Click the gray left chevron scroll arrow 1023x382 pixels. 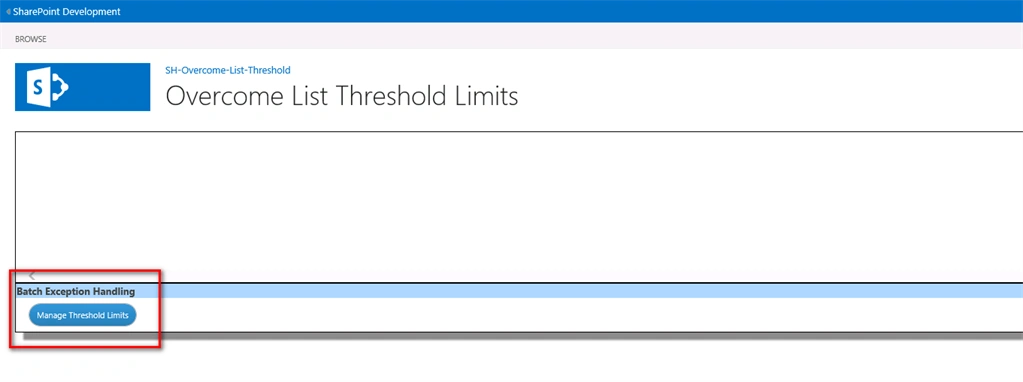32,276
